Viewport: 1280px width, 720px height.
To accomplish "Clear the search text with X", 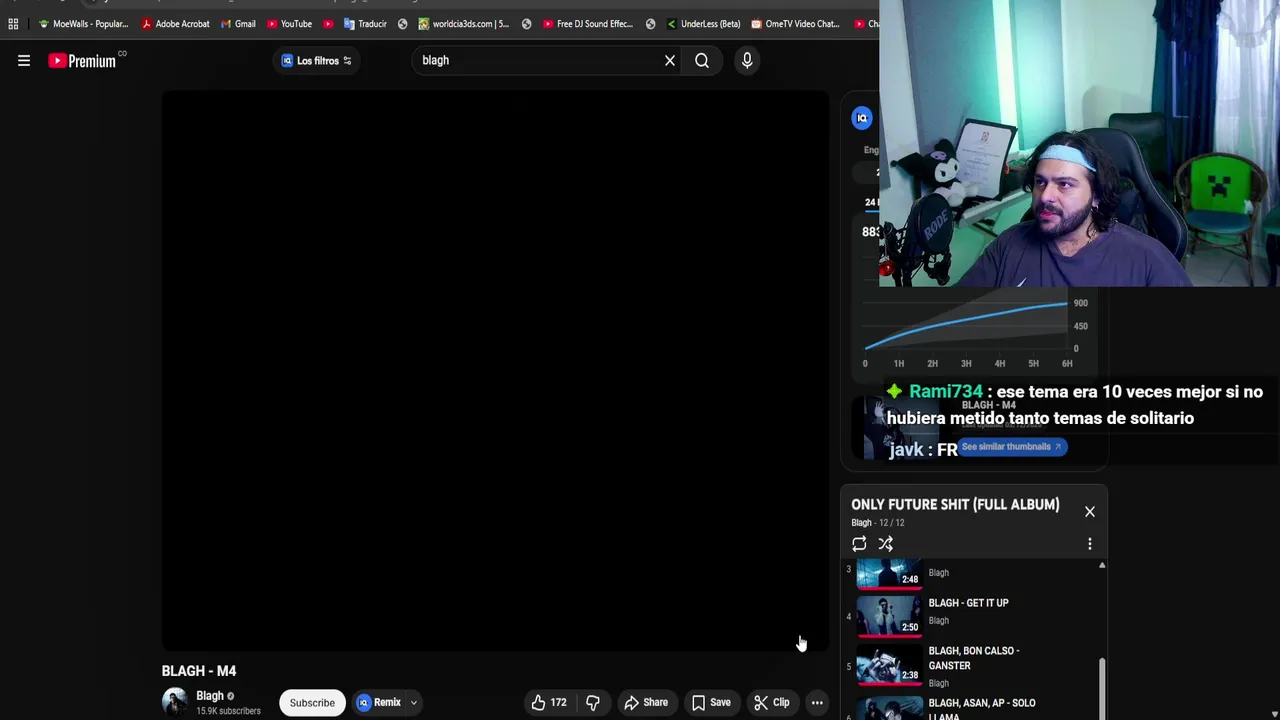I will [x=670, y=61].
